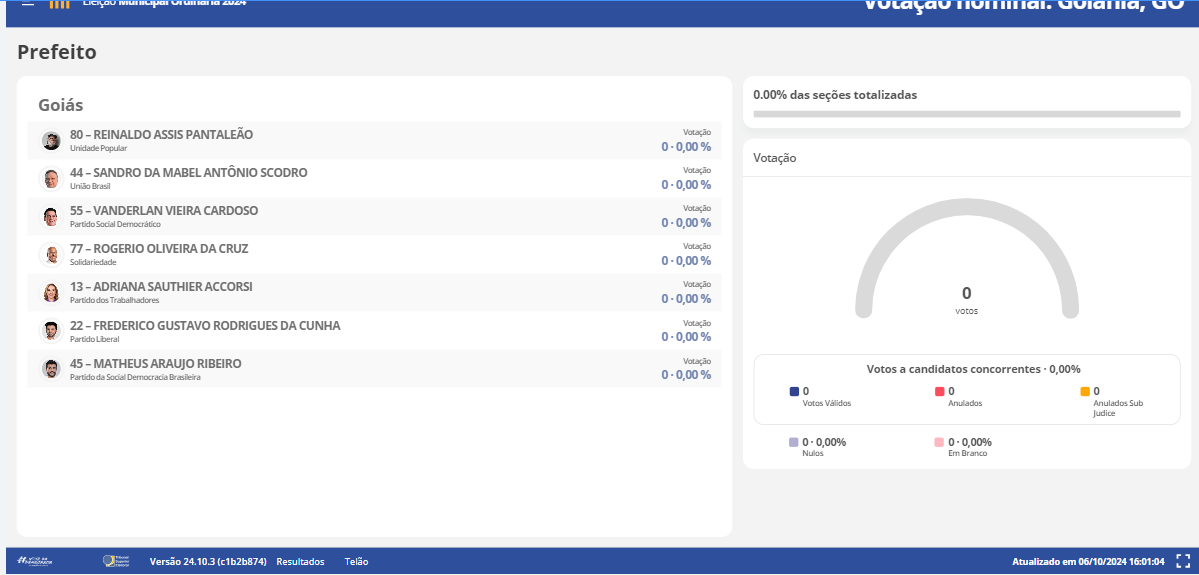The height and width of the screenshot is (575, 1199).
Task: Click Sandro da Mabel's candidate photo
Action: pyautogui.click(x=51, y=179)
